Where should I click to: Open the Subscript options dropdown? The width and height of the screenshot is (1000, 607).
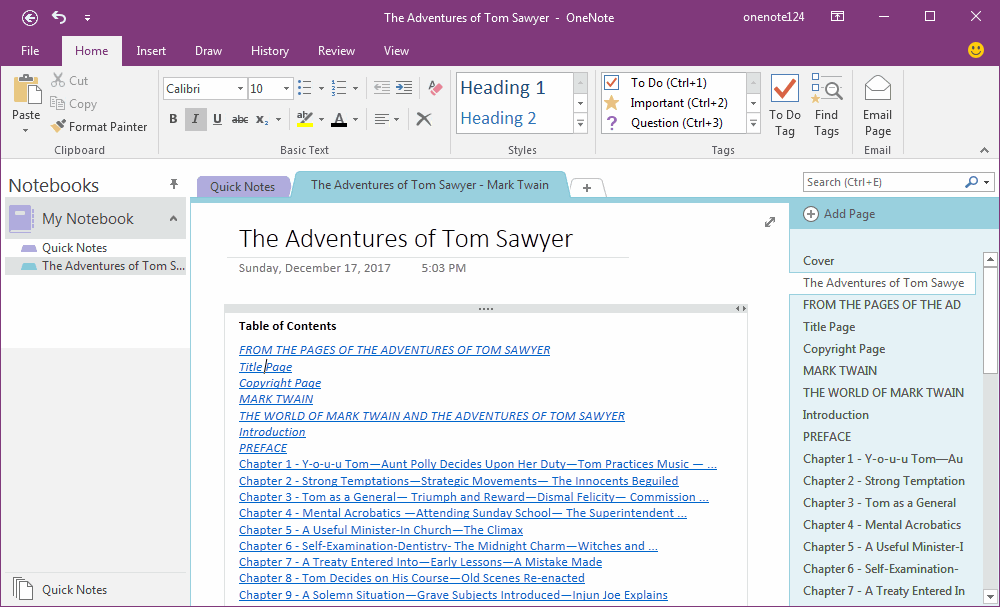[278, 120]
